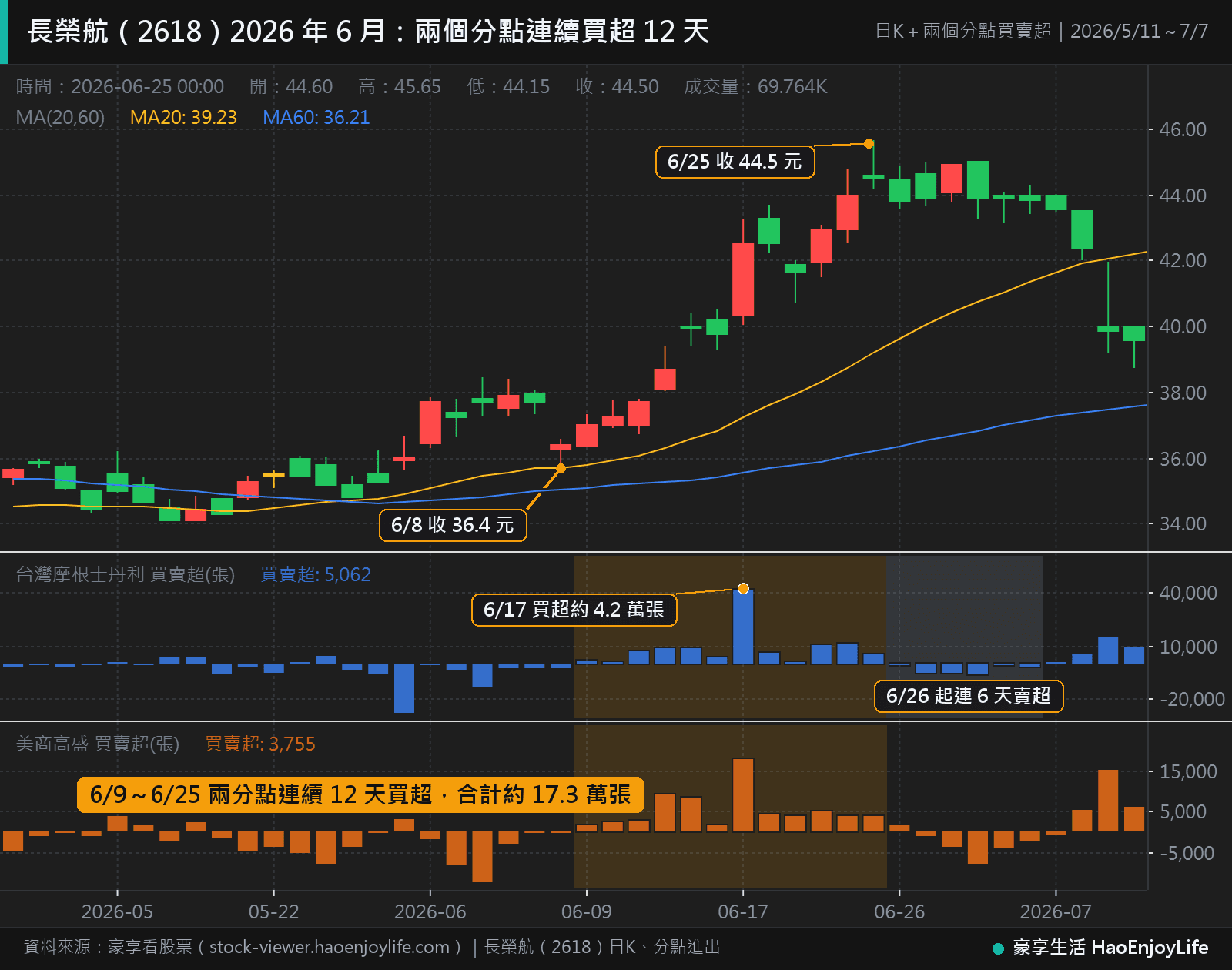Click the orange marker dot at 6/25 high
This screenshot has height=970, width=1232.
[x=869, y=143]
